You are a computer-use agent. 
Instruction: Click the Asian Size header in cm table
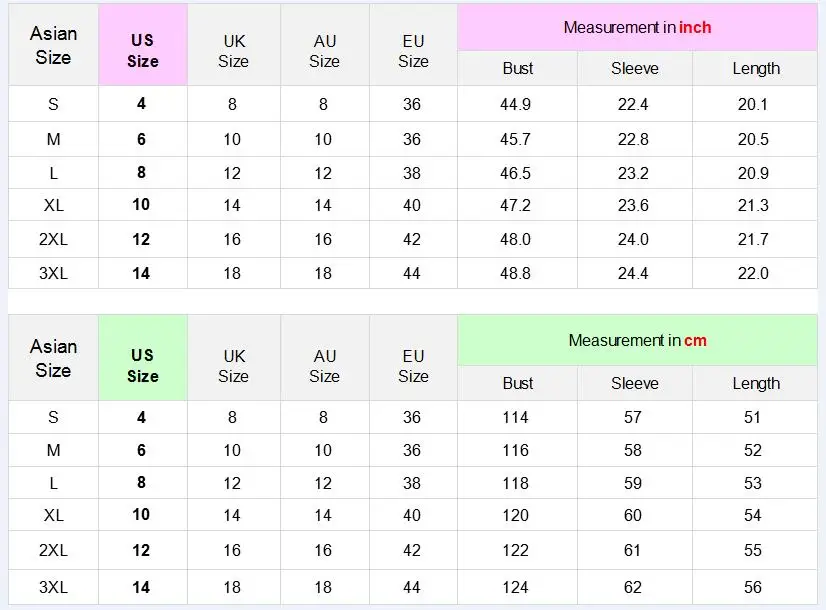point(53,358)
